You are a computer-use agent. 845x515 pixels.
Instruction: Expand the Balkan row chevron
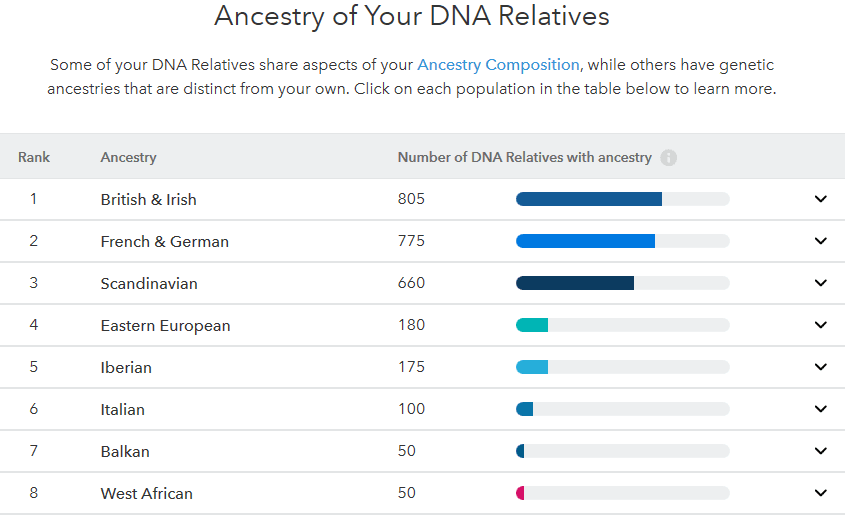pos(820,451)
